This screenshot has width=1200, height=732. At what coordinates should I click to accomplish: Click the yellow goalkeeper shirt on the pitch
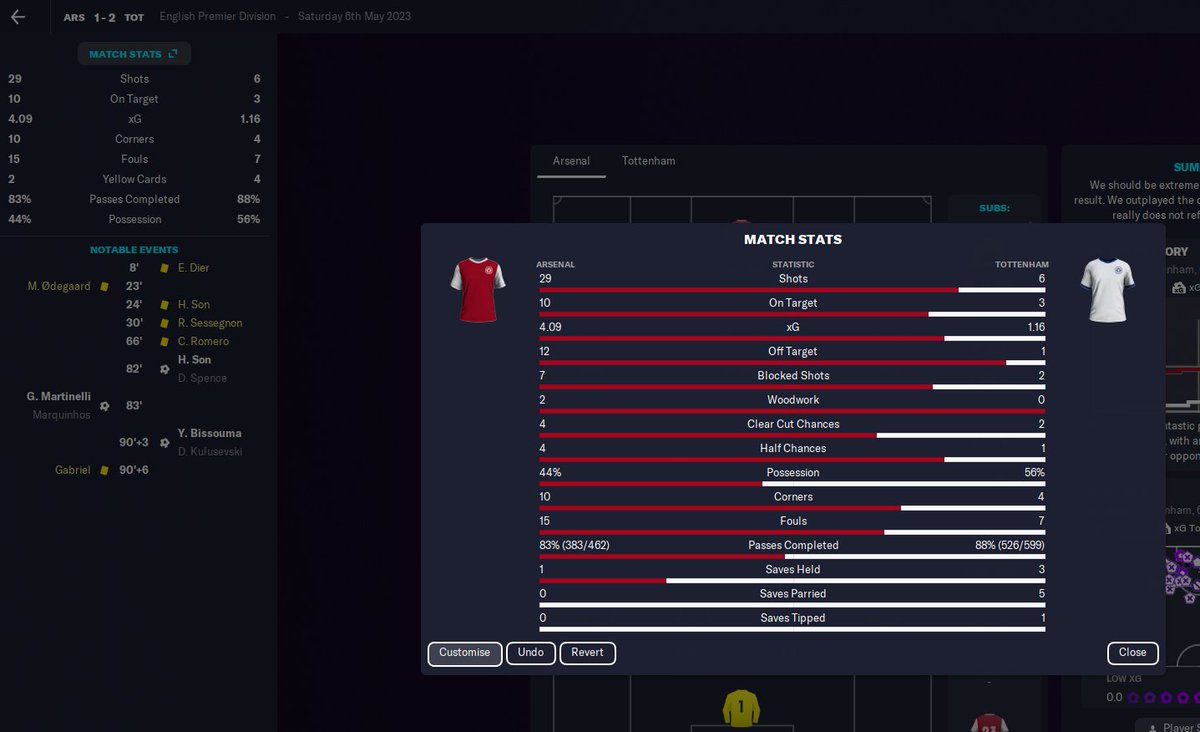[741, 708]
